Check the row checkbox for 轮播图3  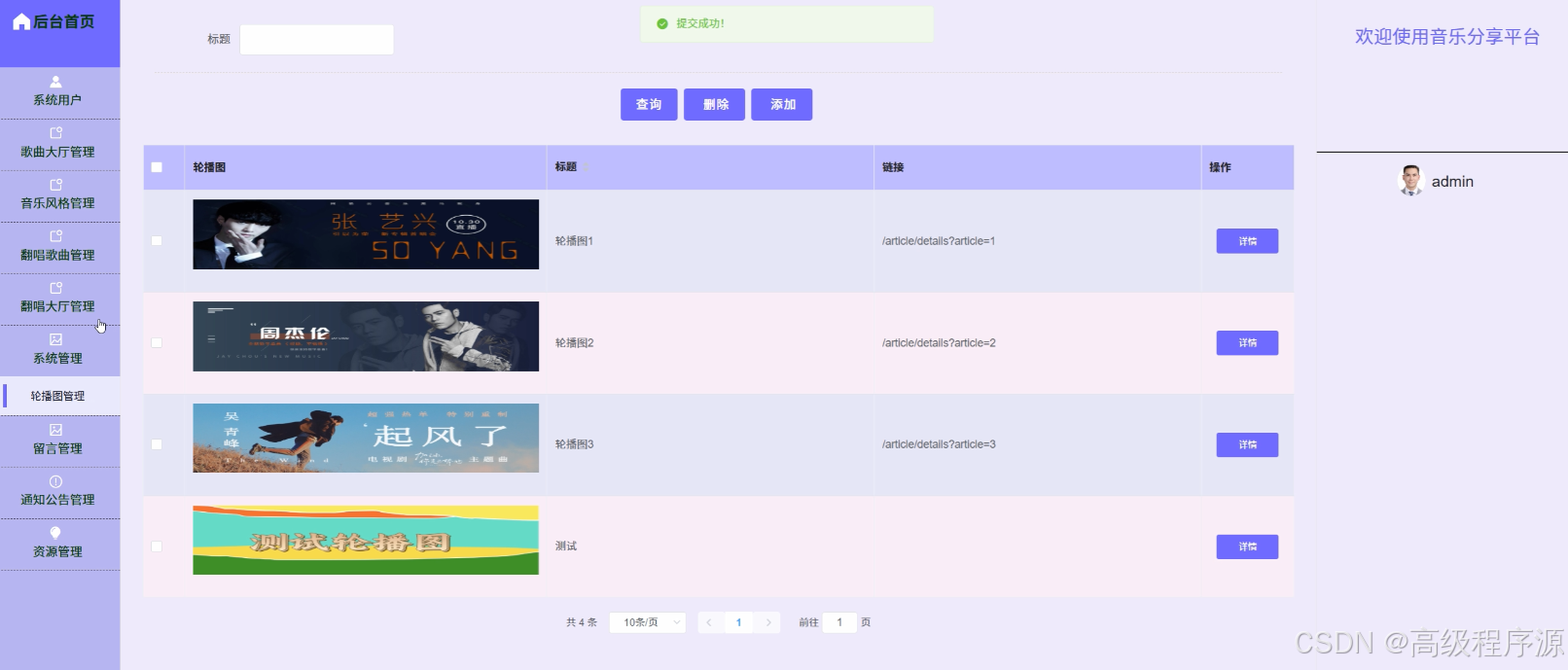point(157,444)
